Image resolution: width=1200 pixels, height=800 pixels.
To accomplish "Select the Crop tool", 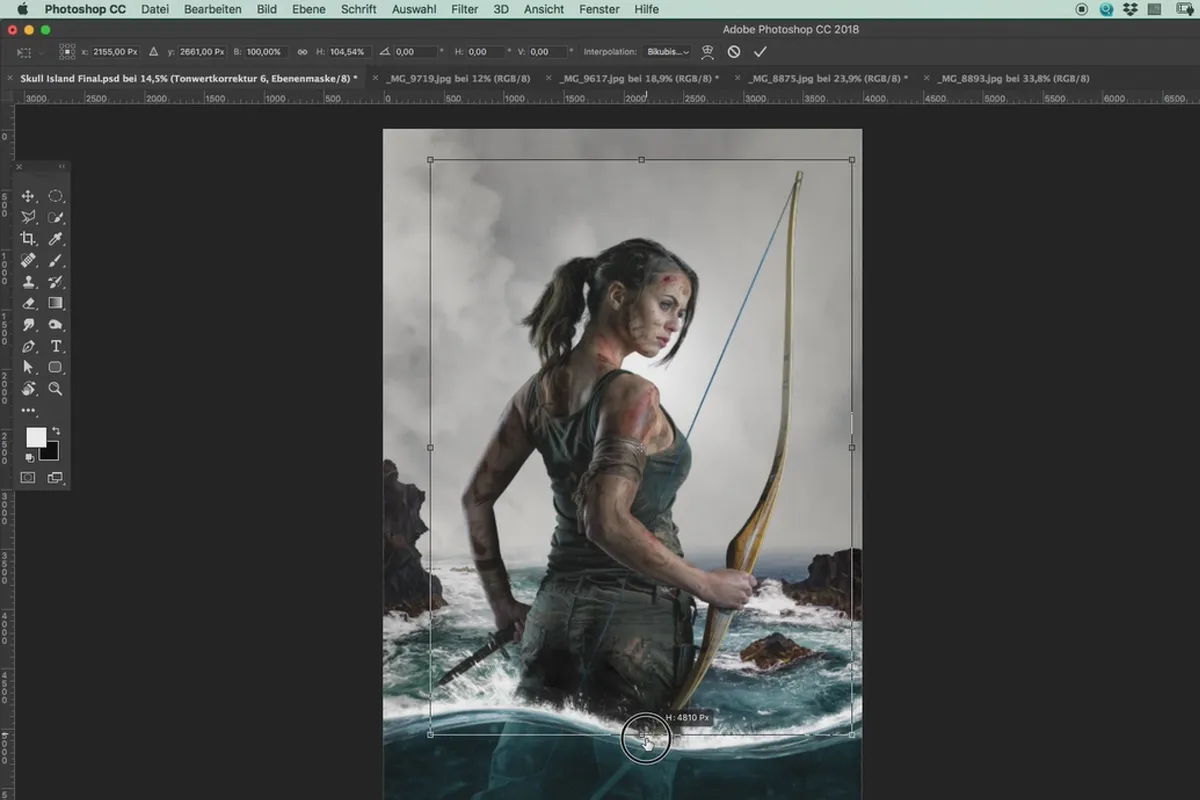I will [29, 239].
